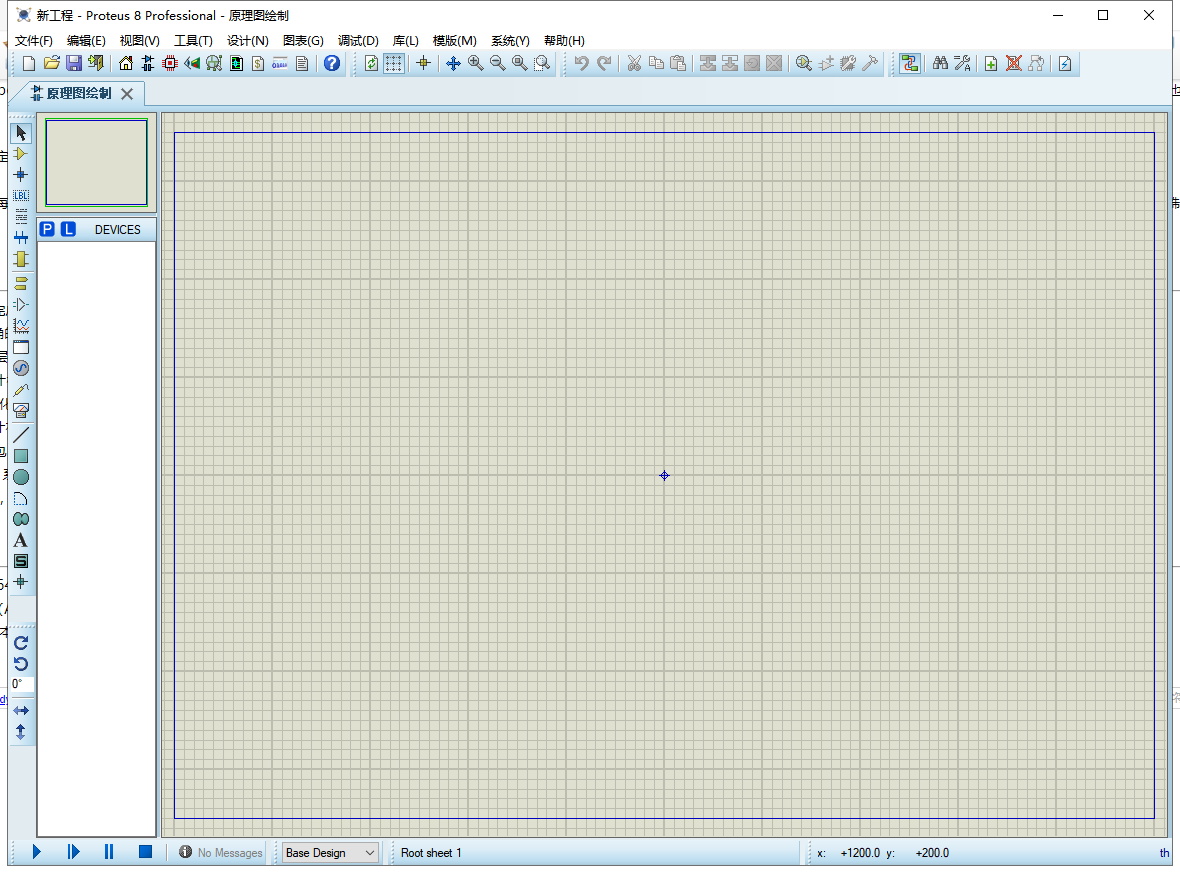Click the P pick devices button
The width and height of the screenshot is (1180, 873).
point(47,230)
